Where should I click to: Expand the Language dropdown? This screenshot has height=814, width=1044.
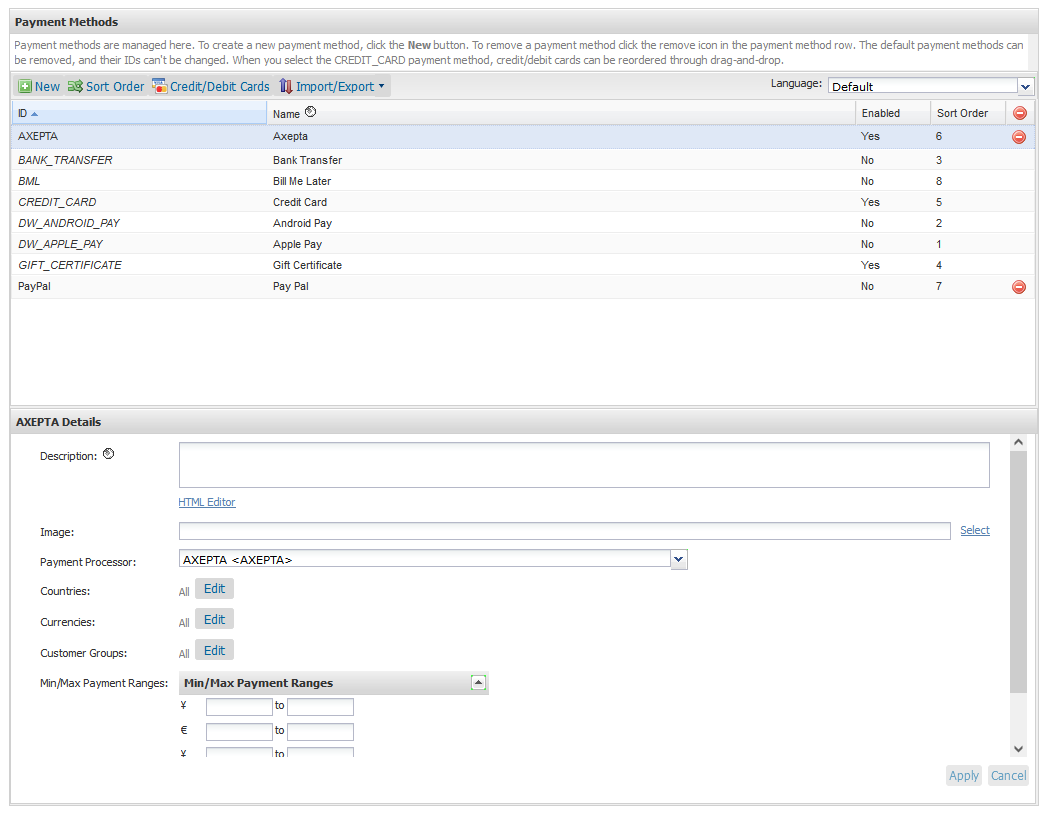[x=1025, y=87]
